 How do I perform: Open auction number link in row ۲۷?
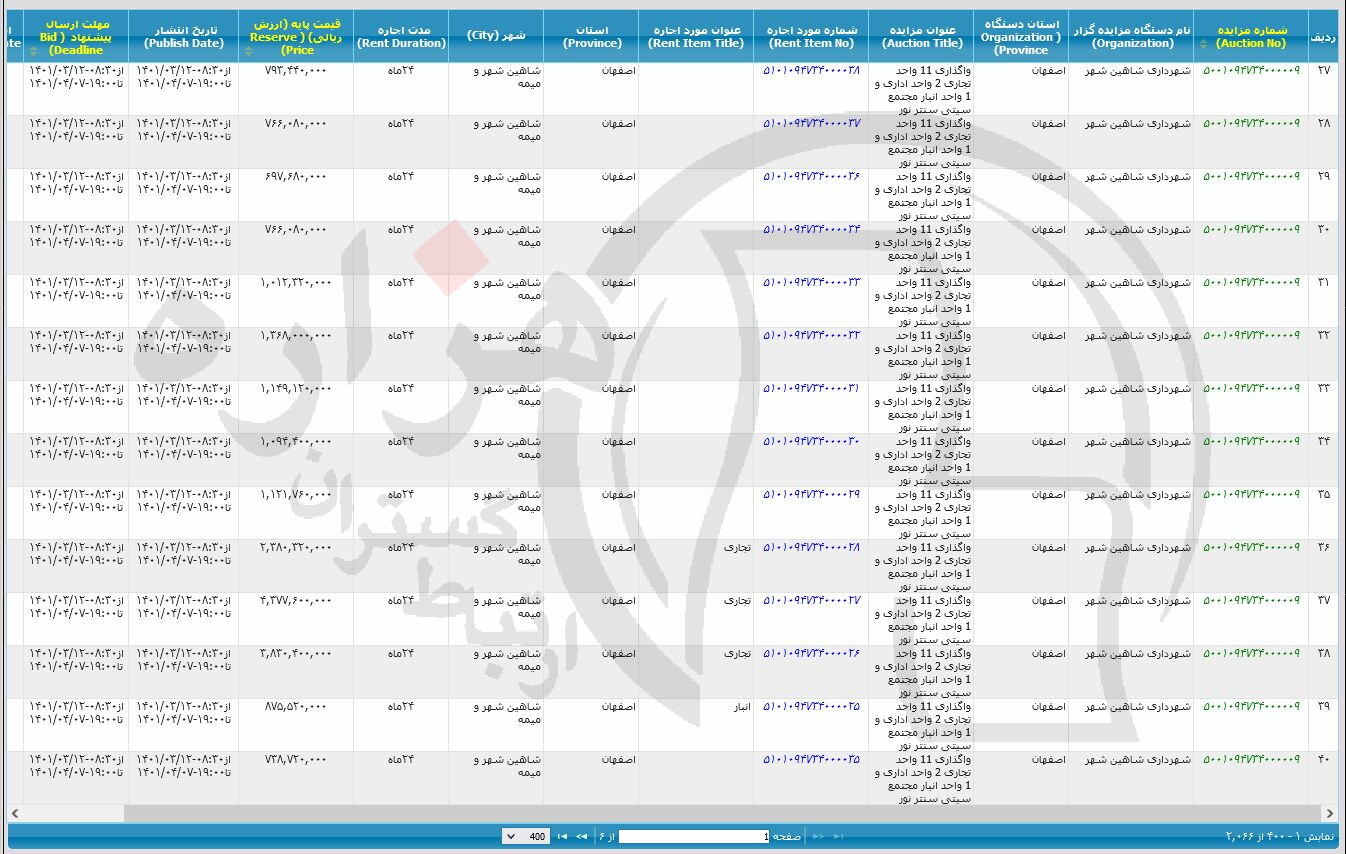[1250, 70]
